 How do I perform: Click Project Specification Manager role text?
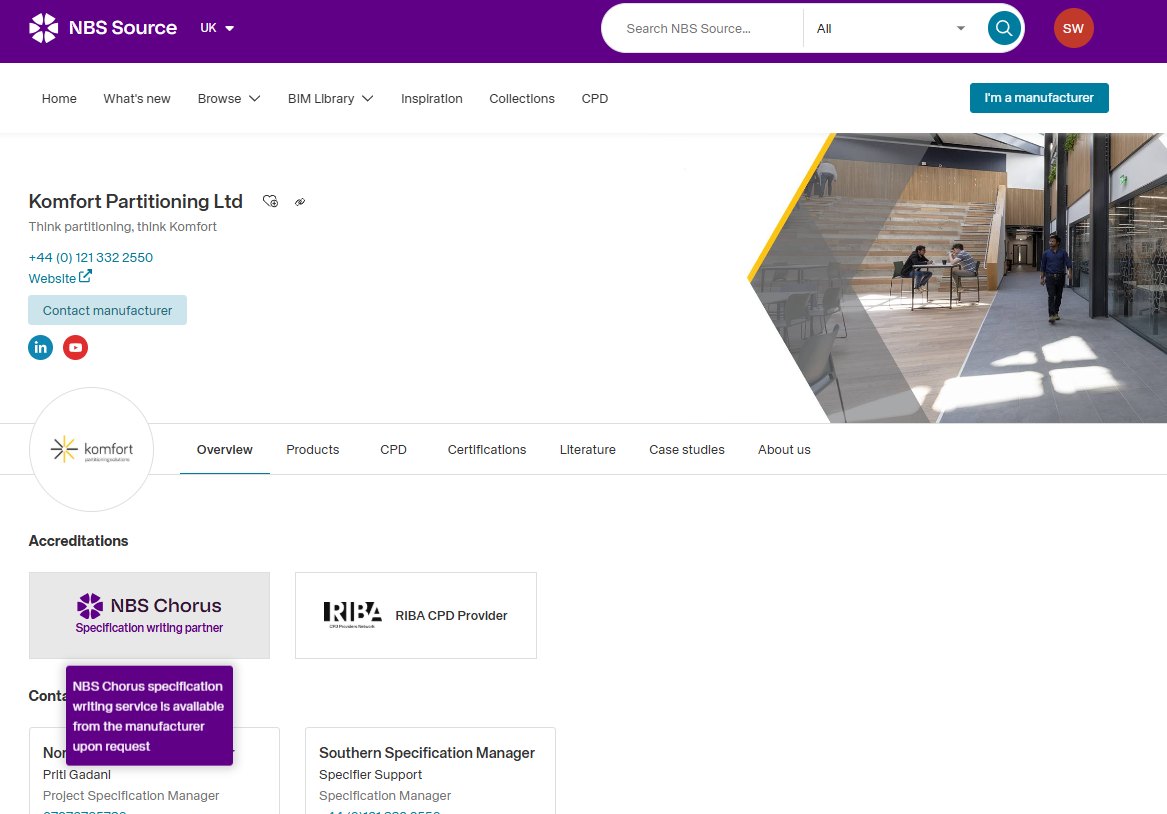click(131, 795)
